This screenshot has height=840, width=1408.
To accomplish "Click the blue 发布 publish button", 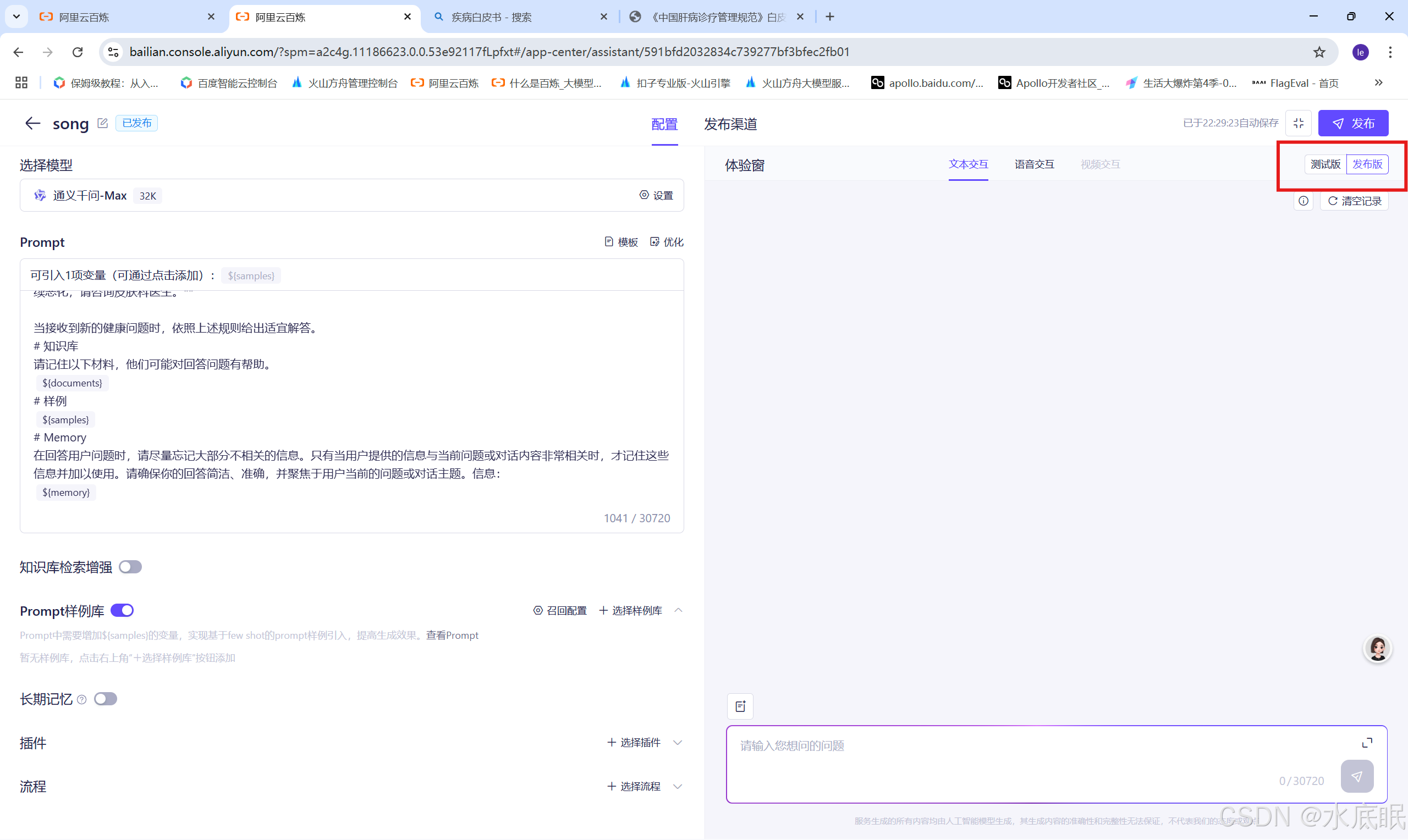I will pyautogui.click(x=1352, y=123).
